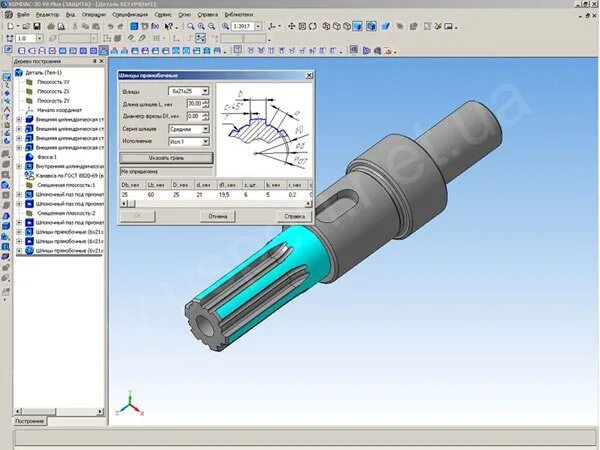Redo the action via toolbar arrow
Image resolution: width=600 pixels, height=450 pixels.
click(x=121, y=26)
